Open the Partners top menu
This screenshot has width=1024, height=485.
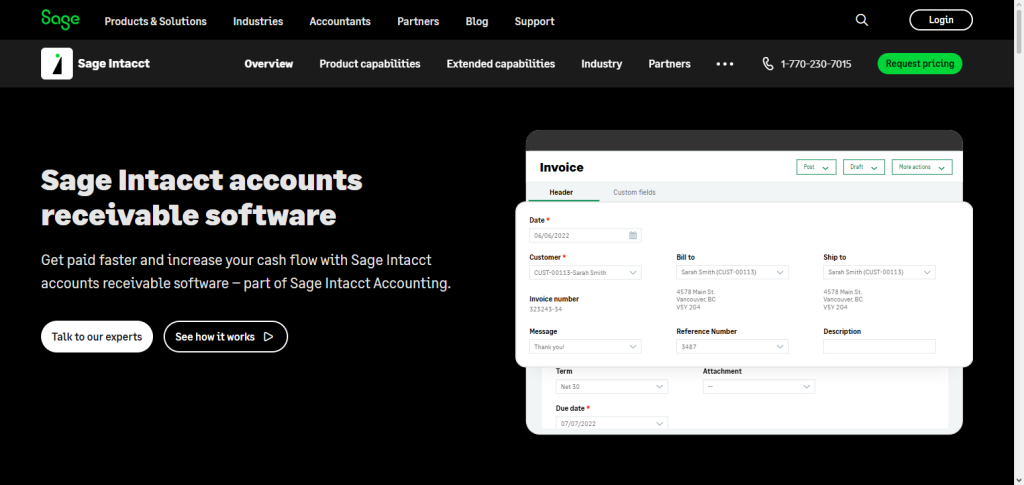click(x=418, y=21)
